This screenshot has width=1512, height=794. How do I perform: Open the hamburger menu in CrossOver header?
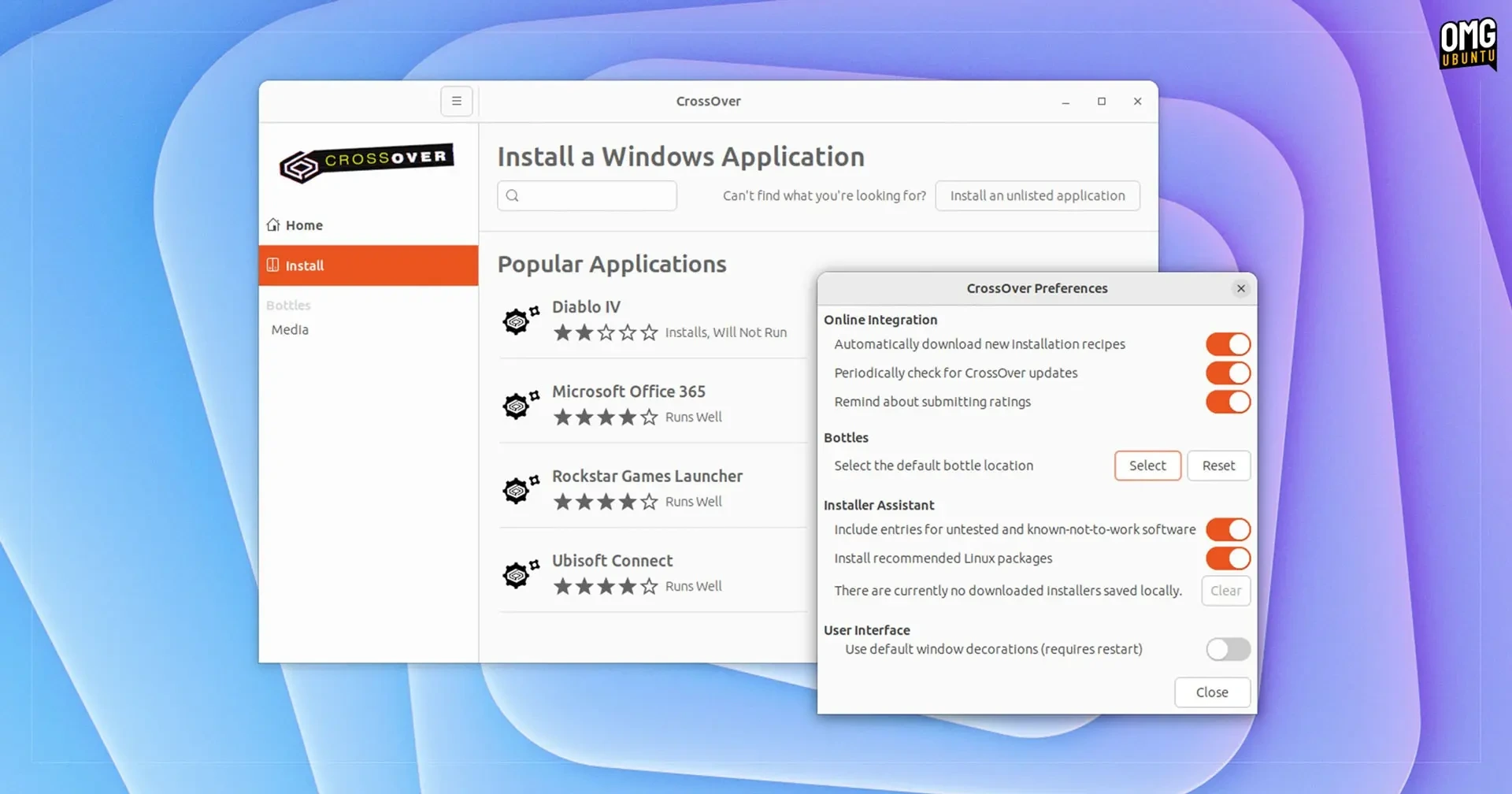tap(457, 101)
